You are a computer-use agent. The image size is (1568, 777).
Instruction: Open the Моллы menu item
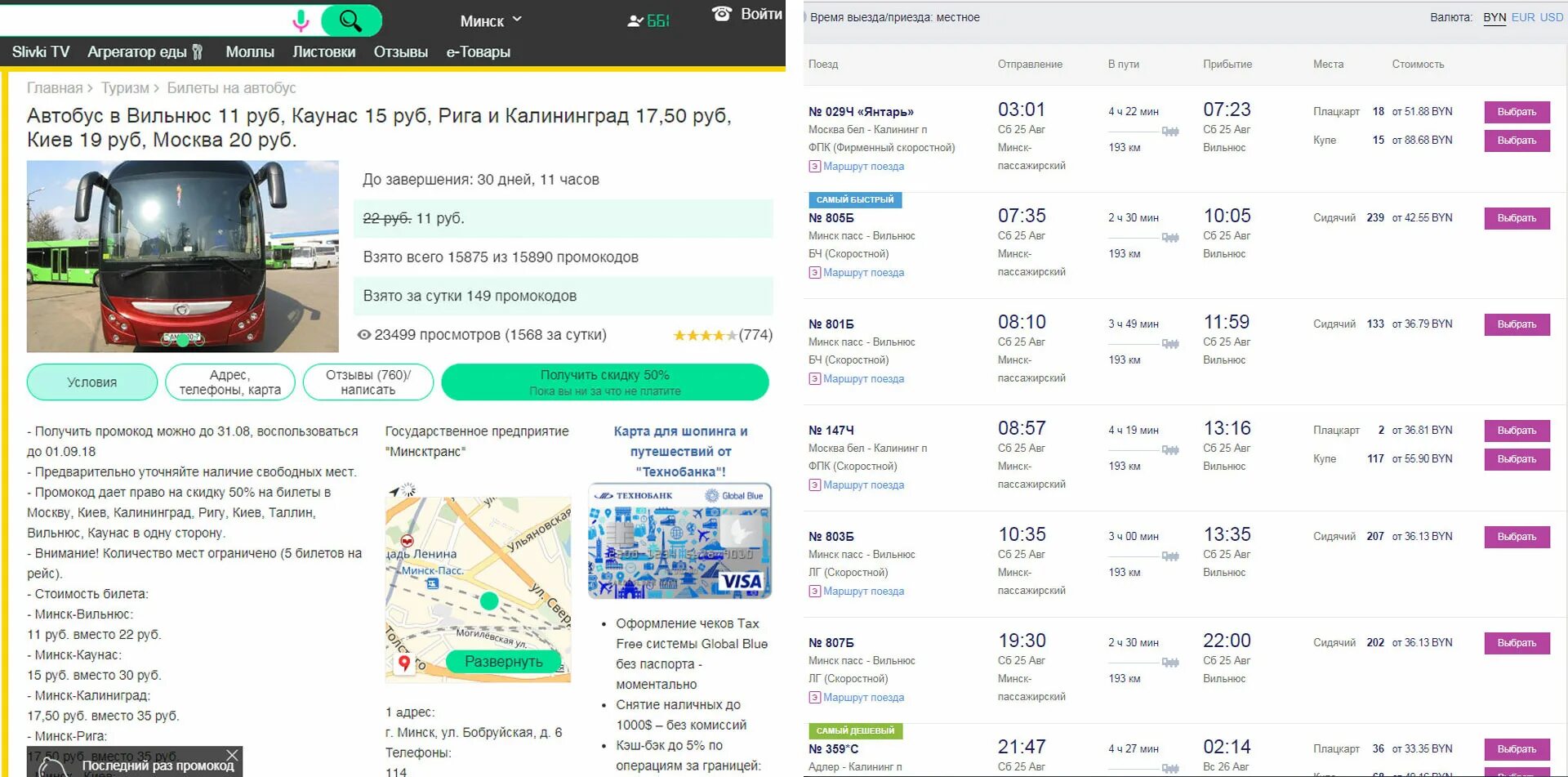[x=250, y=51]
